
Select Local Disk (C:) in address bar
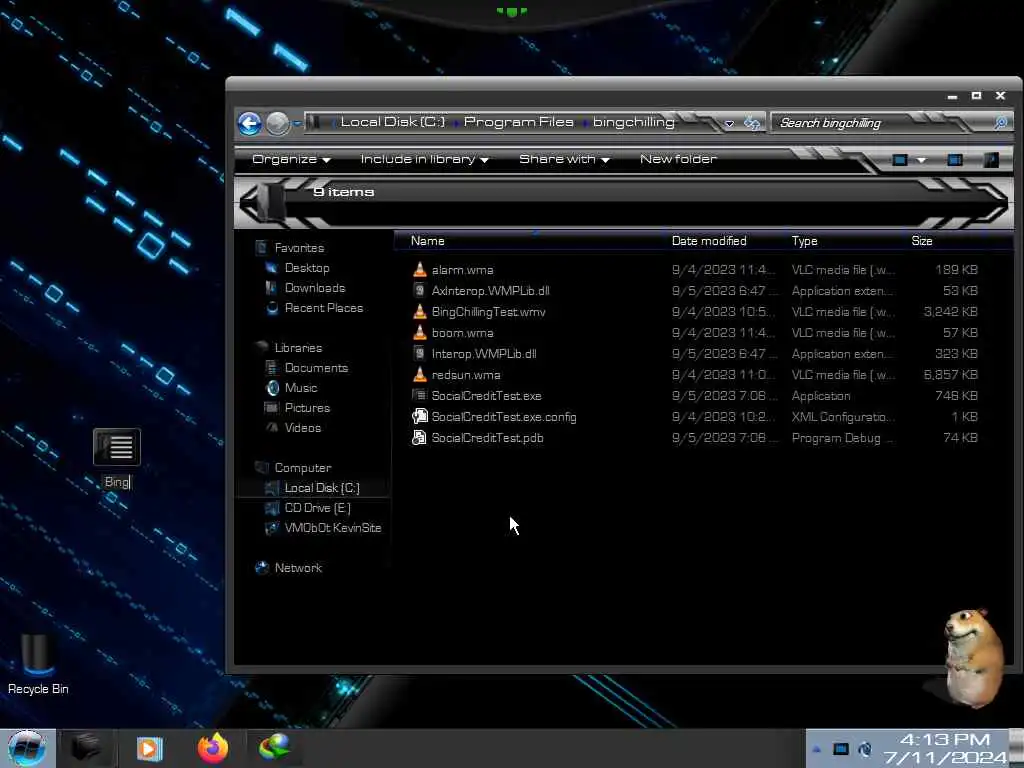[x=392, y=122]
